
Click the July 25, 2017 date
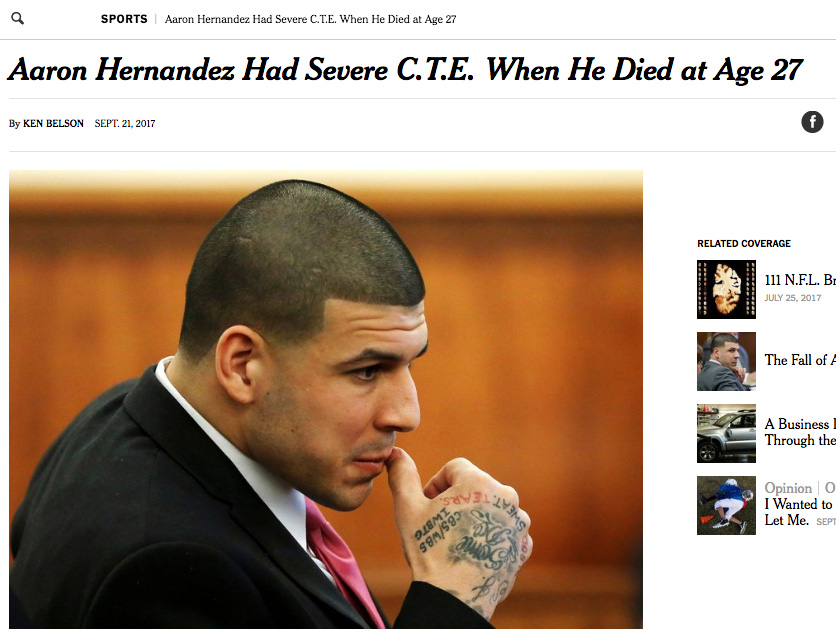[x=793, y=298]
